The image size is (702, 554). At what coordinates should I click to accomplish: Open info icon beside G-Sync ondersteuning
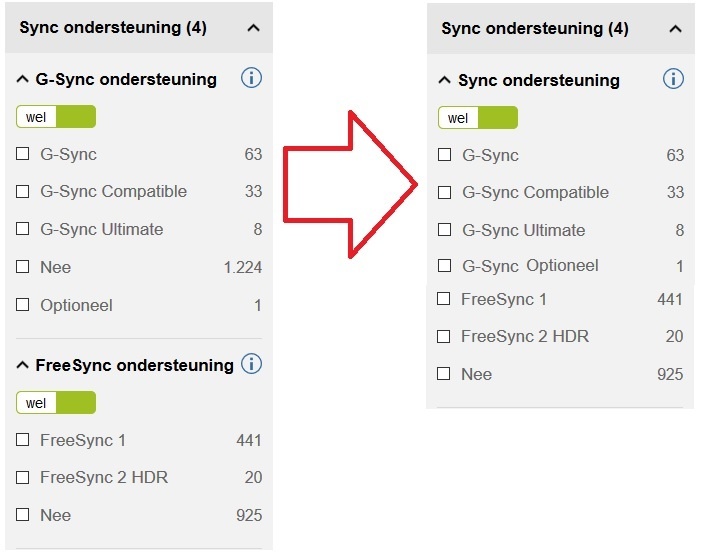click(x=251, y=78)
